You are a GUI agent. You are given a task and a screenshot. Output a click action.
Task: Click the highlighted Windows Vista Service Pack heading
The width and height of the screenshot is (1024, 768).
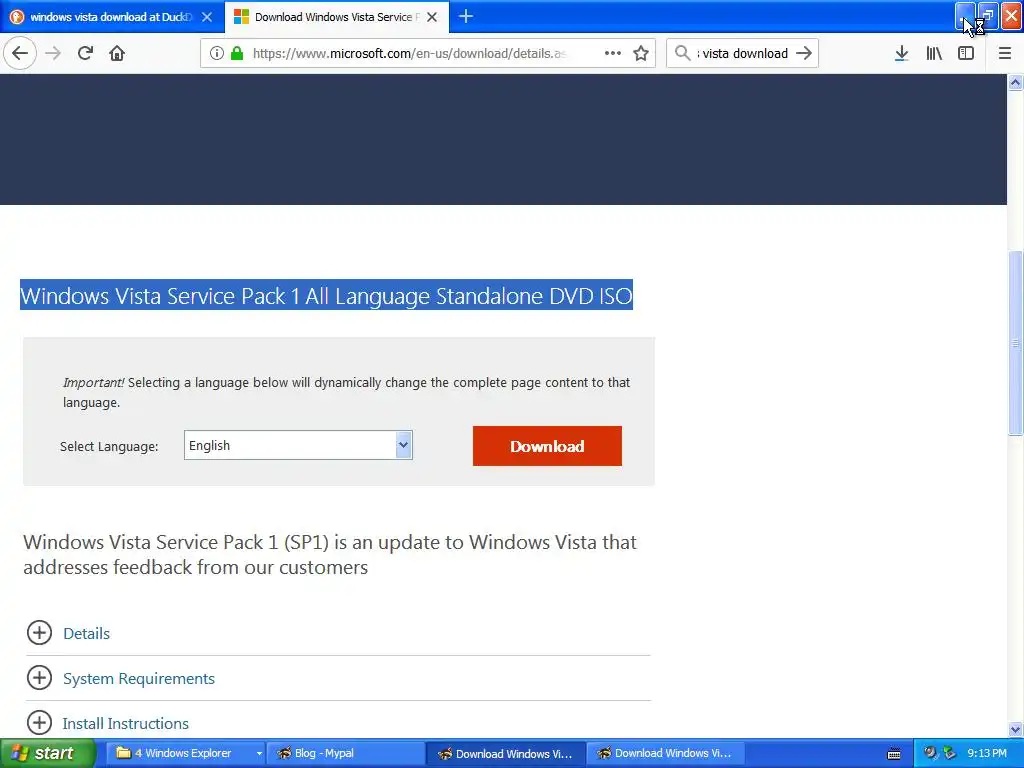327,295
